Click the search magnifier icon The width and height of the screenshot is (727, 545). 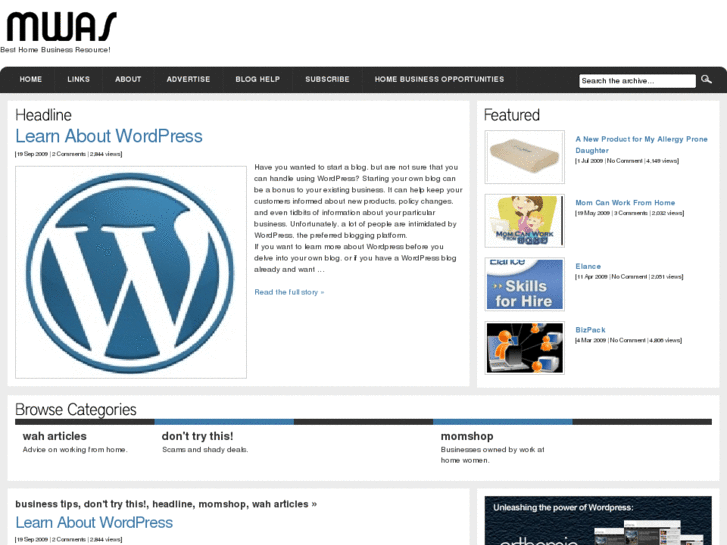[706, 79]
